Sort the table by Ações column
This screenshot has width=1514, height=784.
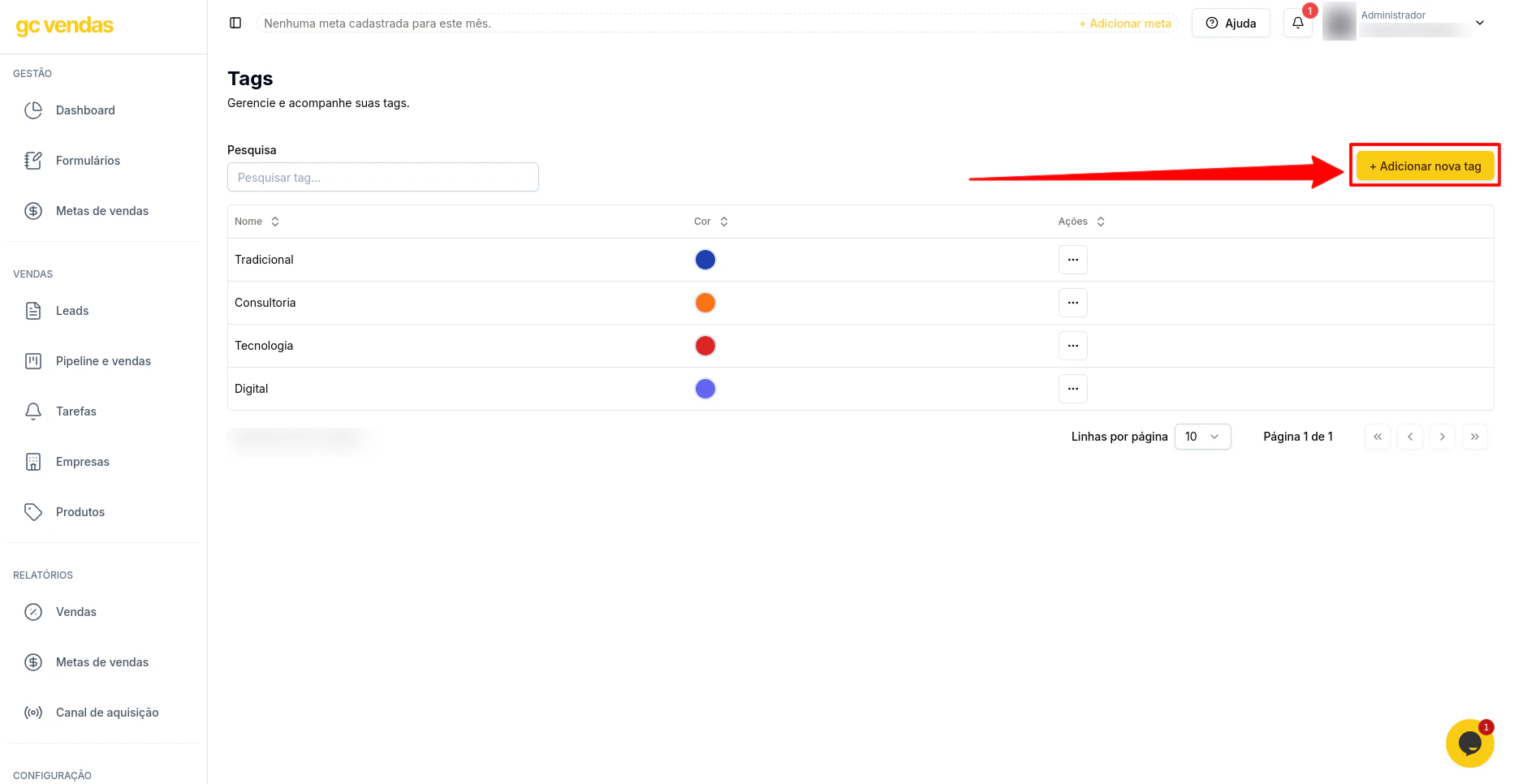pos(1081,222)
